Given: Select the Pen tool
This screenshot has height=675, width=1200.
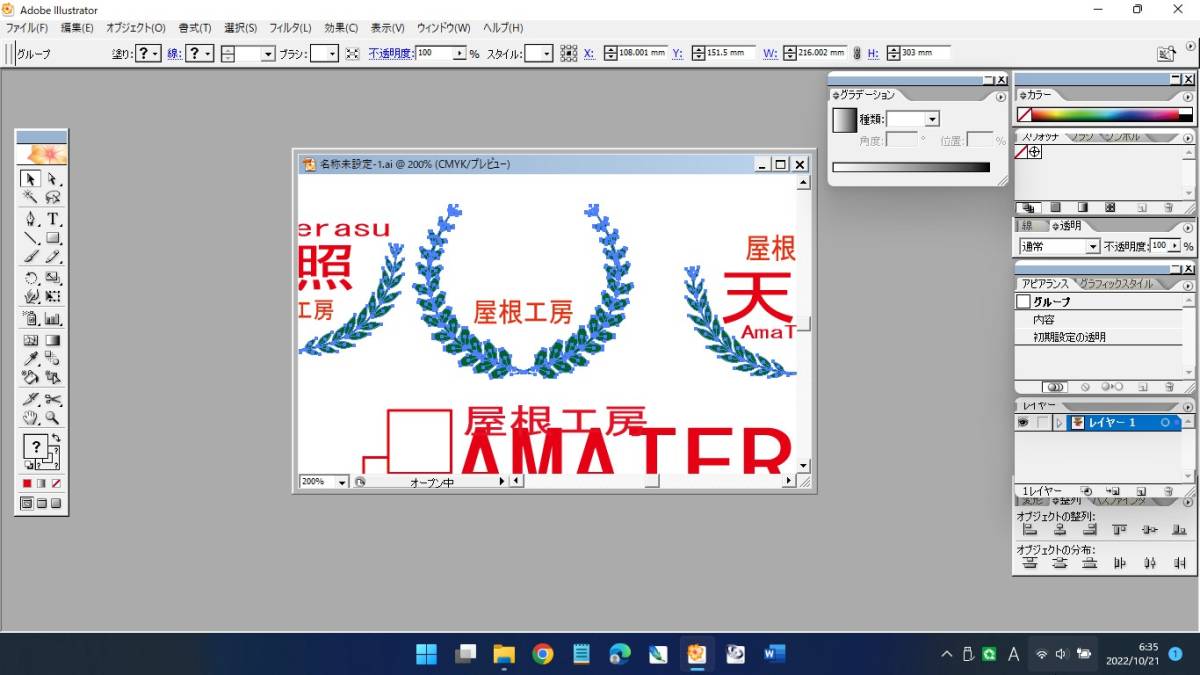Looking at the screenshot, I should point(31,218).
